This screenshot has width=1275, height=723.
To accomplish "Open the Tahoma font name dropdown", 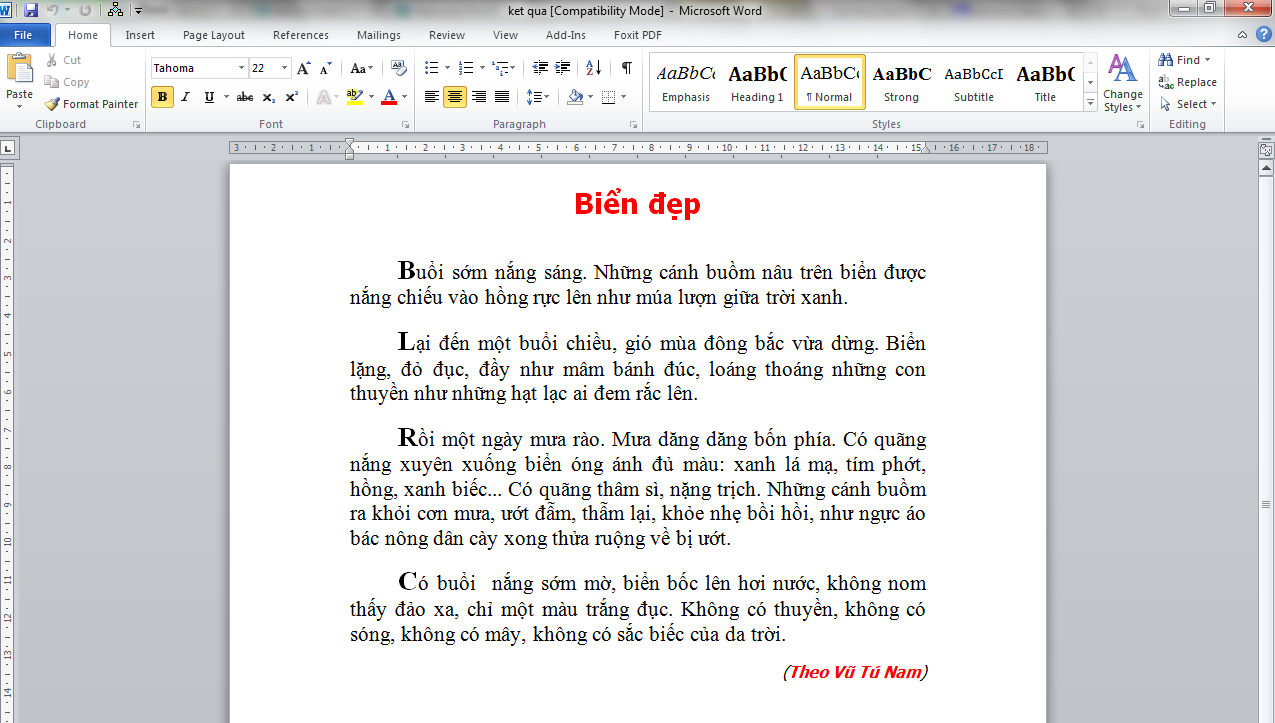I will click(241, 68).
